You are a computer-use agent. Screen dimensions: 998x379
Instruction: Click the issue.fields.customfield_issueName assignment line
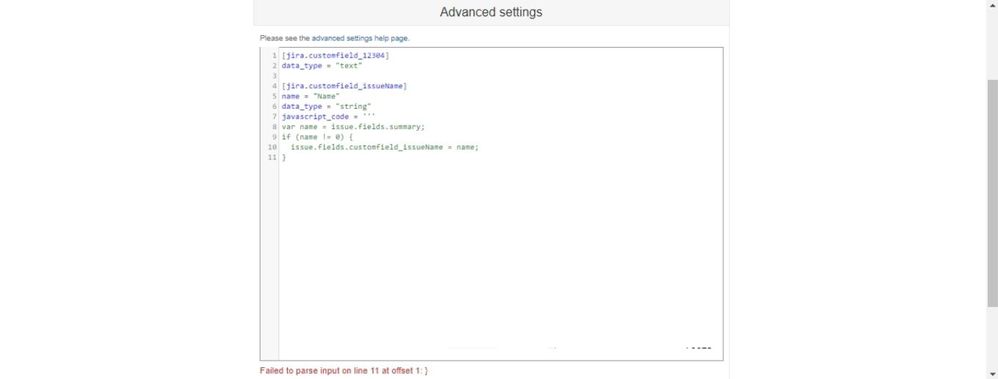coord(384,147)
